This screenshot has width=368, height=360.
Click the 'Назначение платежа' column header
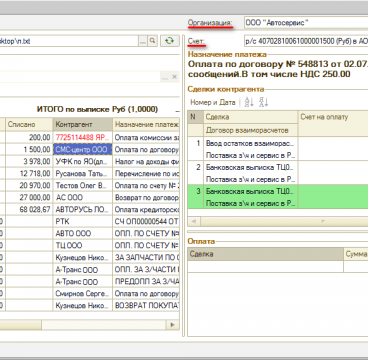coord(146,124)
